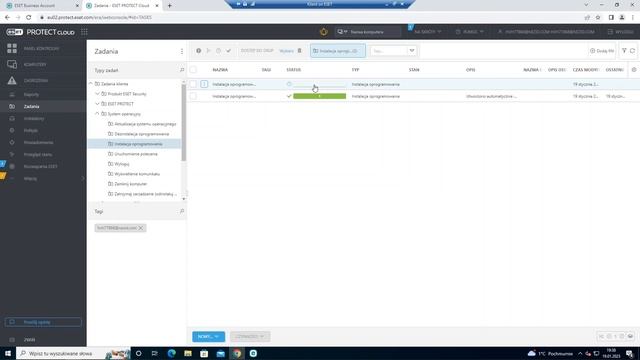
Task: Click the Windows Start button
Action: (8, 353)
